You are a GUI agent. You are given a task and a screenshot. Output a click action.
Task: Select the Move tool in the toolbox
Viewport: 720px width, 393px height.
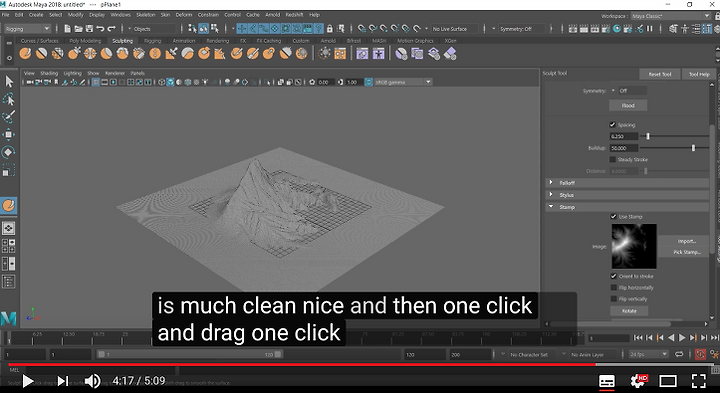pyautogui.click(x=9, y=134)
